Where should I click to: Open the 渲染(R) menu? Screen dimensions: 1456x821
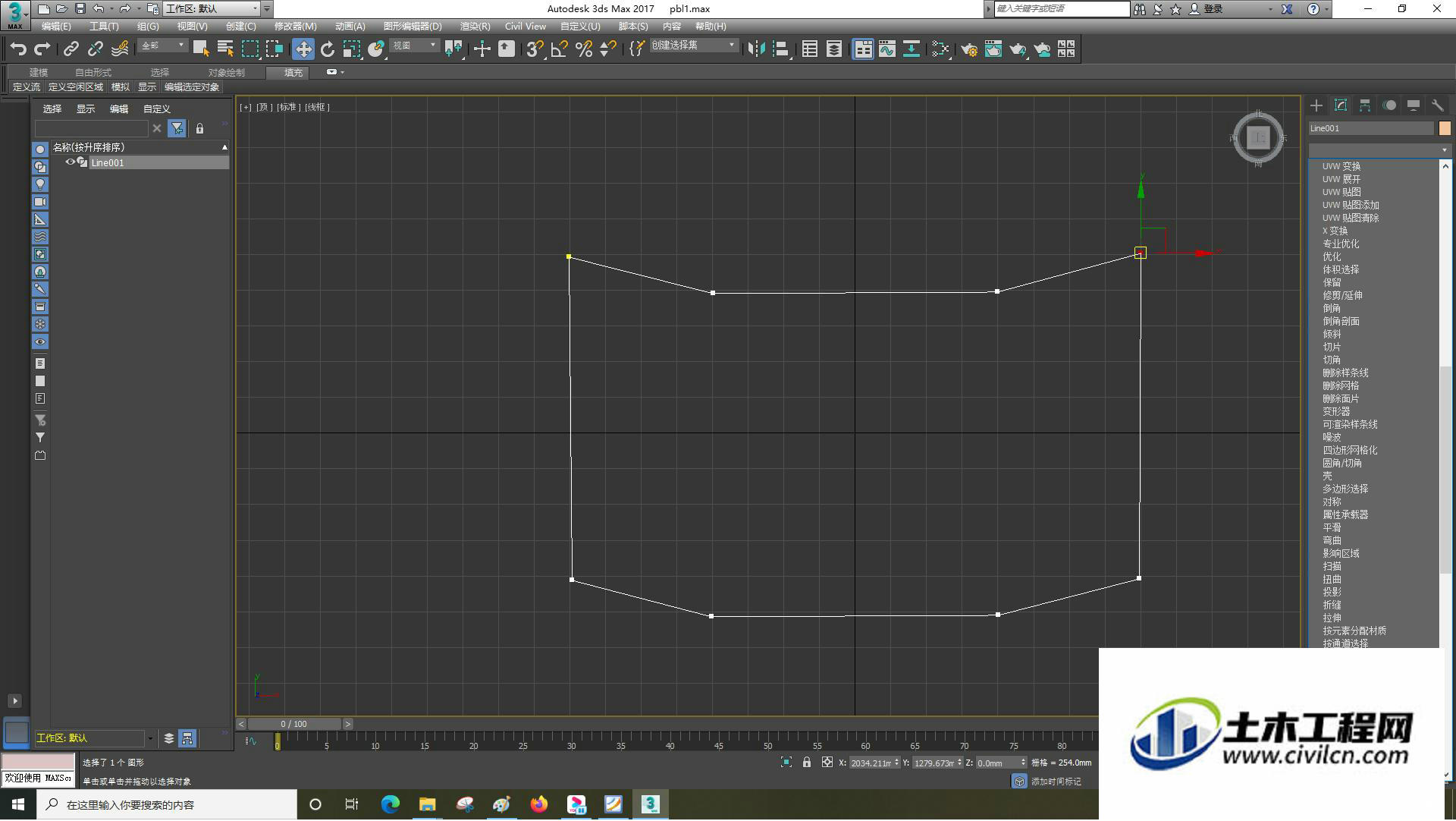pyautogui.click(x=475, y=27)
